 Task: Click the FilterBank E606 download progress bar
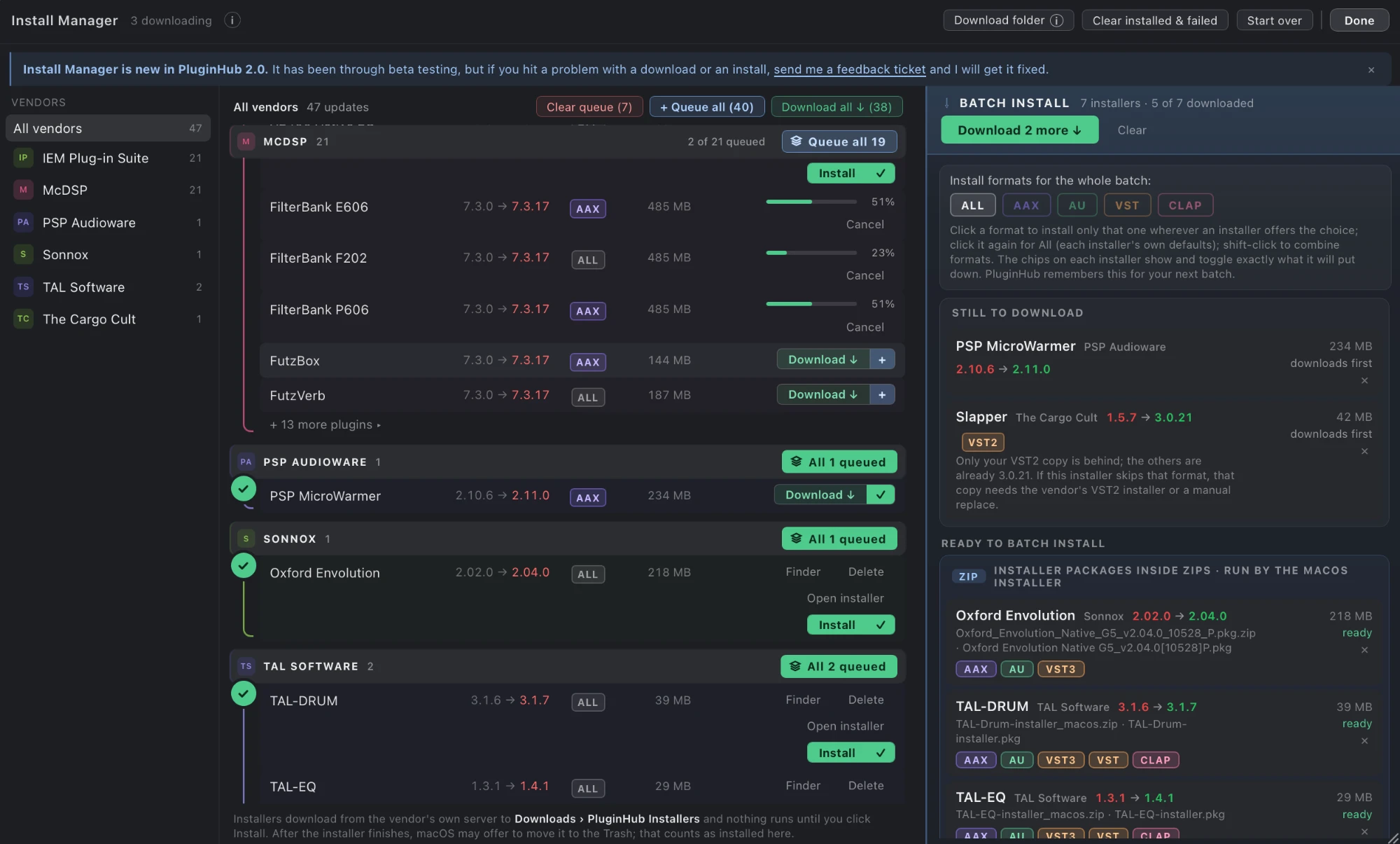pyautogui.click(x=811, y=202)
